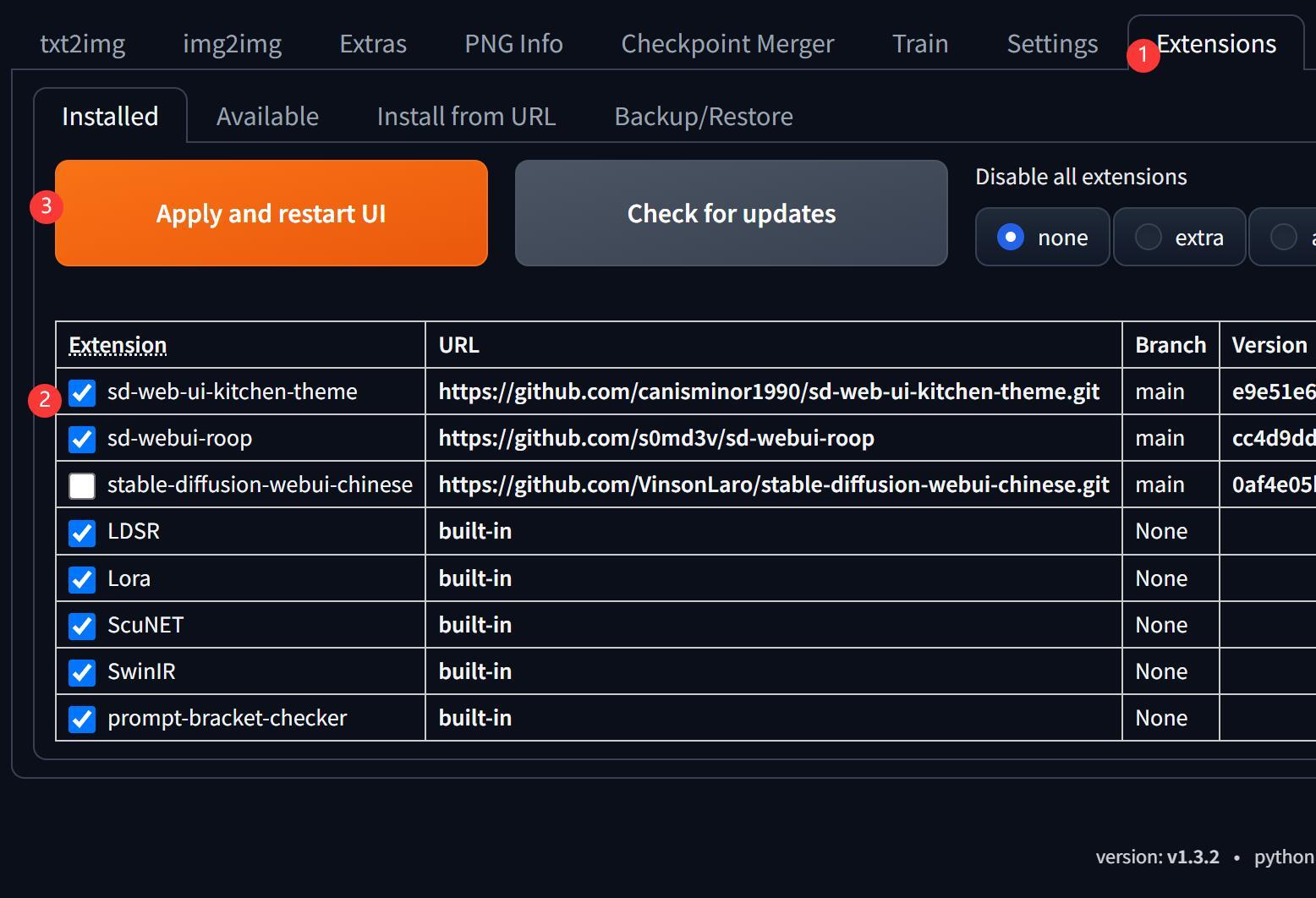The height and width of the screenshot is (898, 1316).
Task: Click Apply and restart UI button
Action: point(271,213)
